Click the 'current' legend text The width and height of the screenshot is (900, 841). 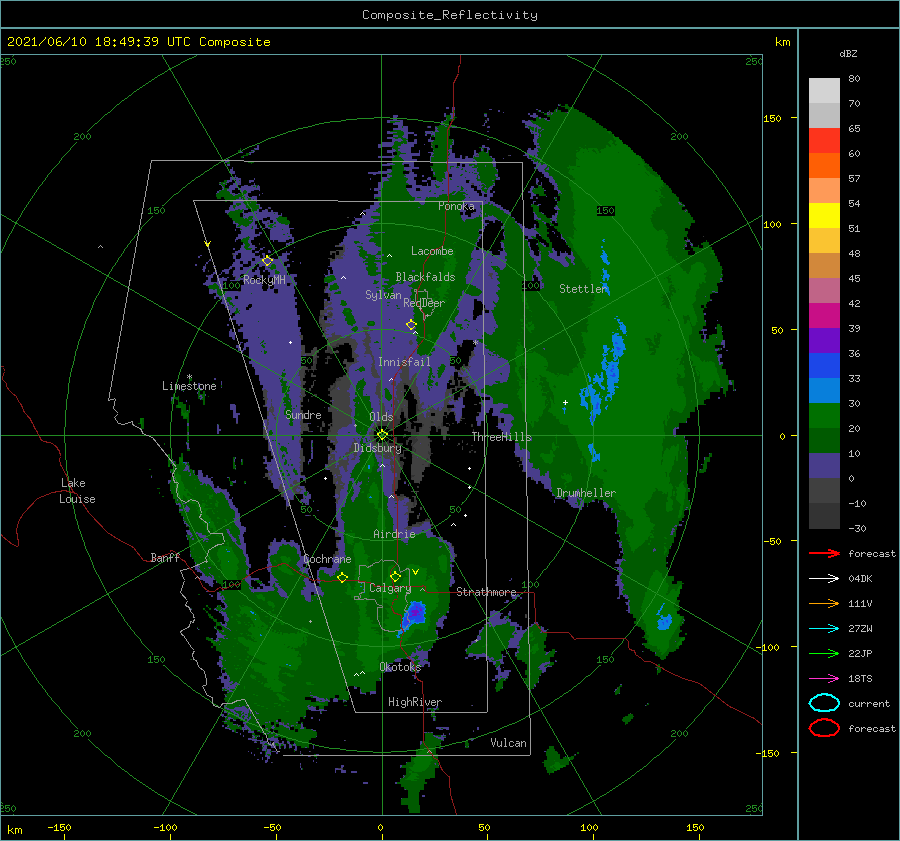(869, 703)
